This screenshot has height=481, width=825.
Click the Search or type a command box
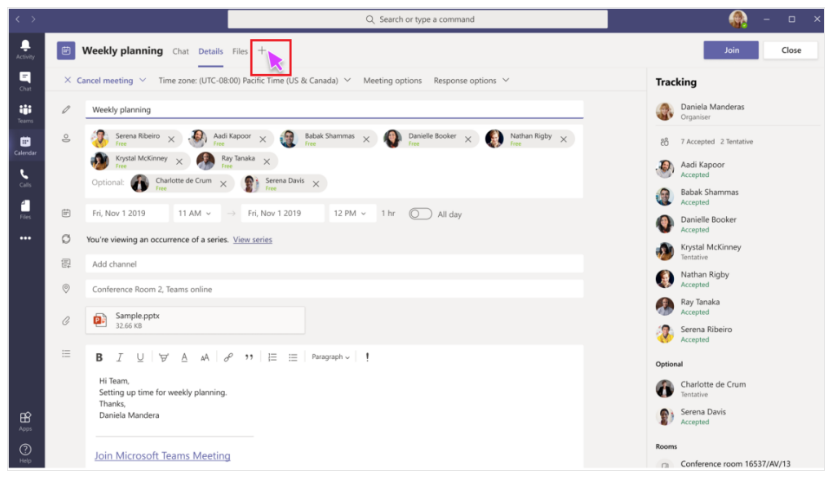[x=418, y=19]
